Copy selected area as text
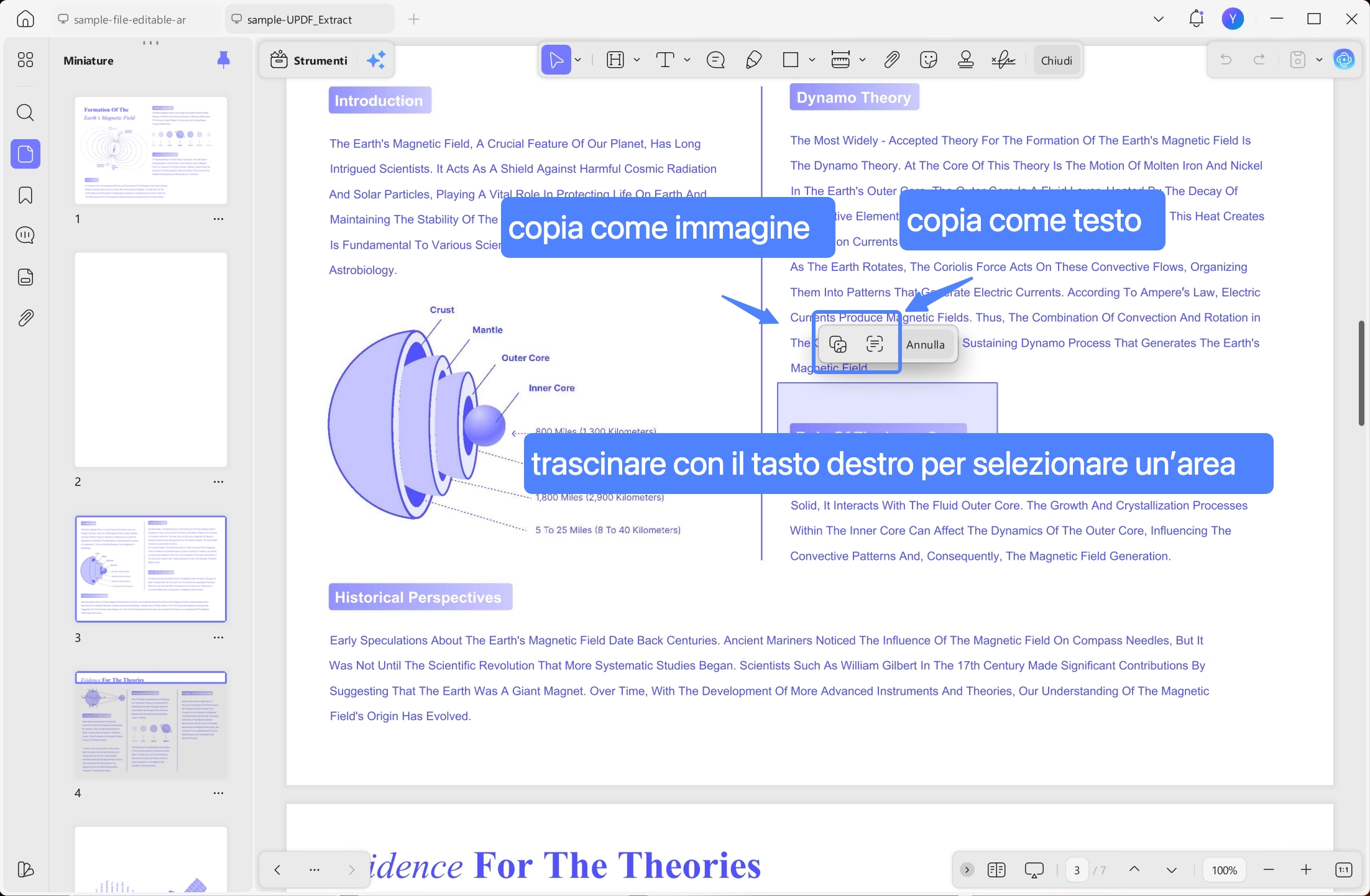 875,344
